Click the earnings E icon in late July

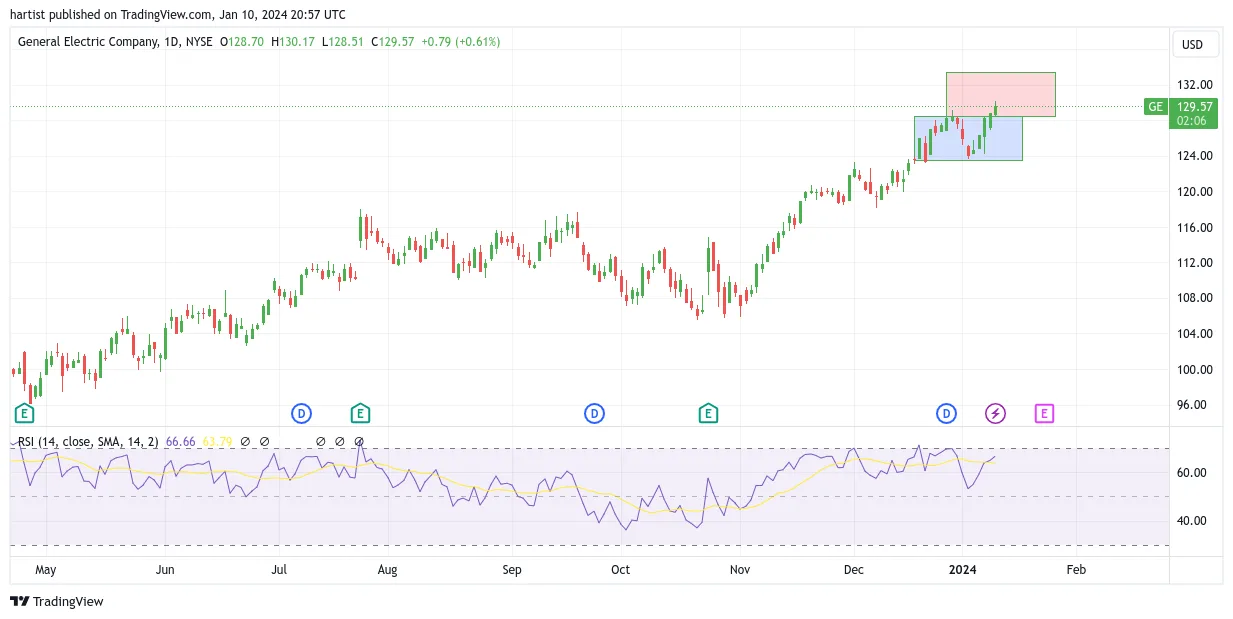pyautogui.click(x=360, y=413)
